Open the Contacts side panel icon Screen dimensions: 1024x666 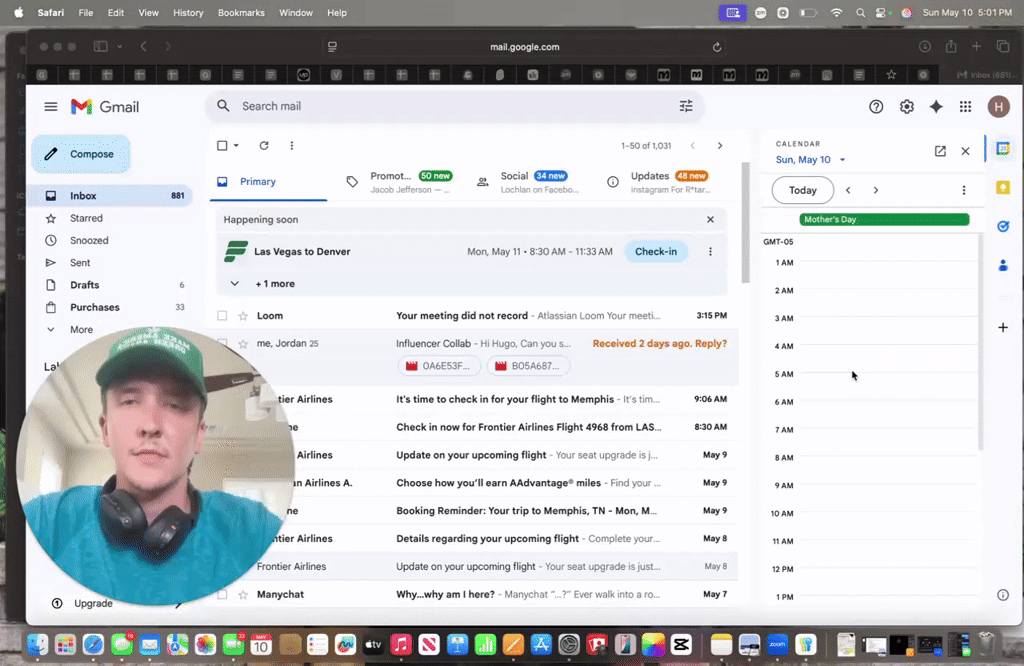tap(1002, 265)
